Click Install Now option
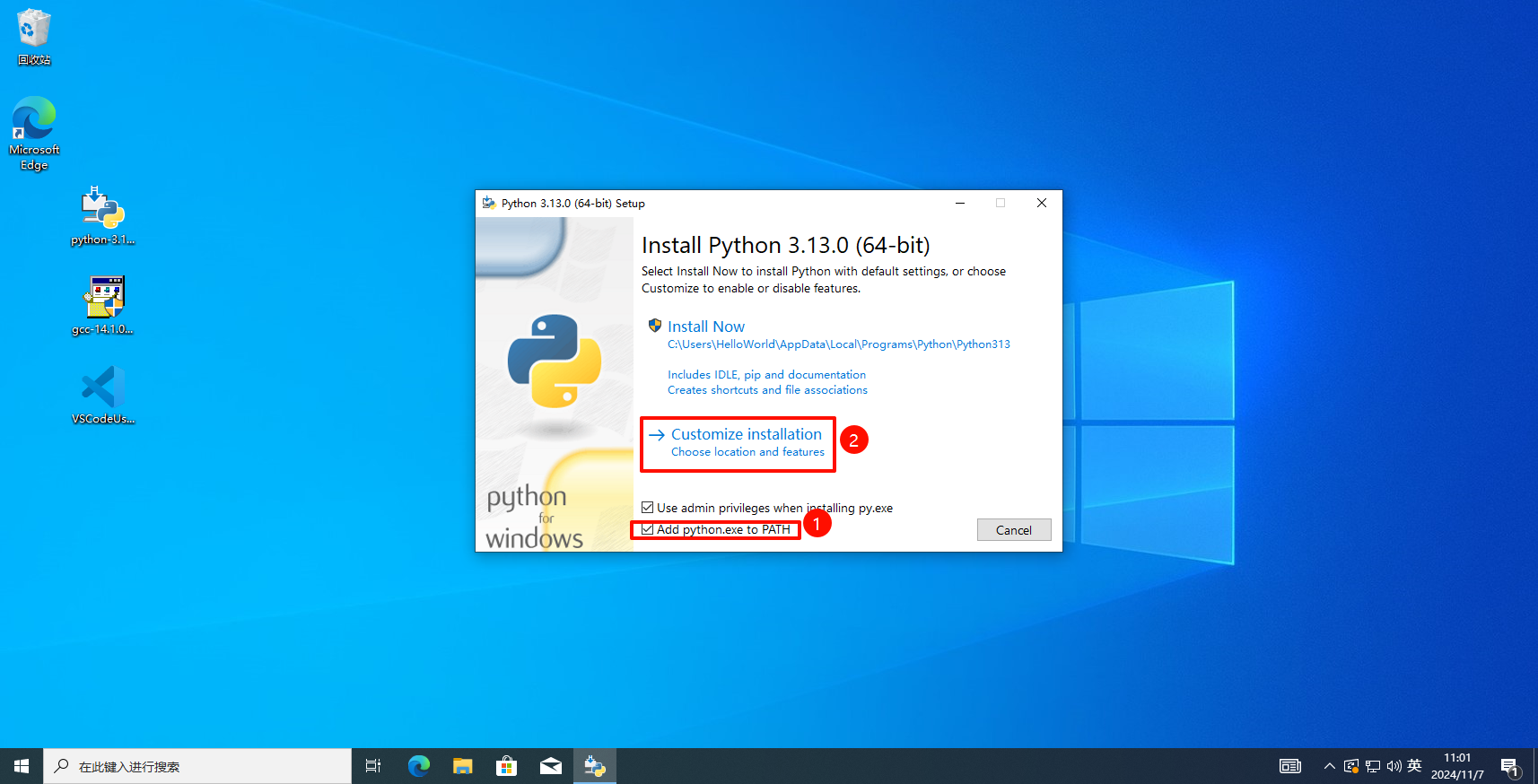The width and height of the screenshot is (1538, 784). pyautogui.click(x=706, y=327)
